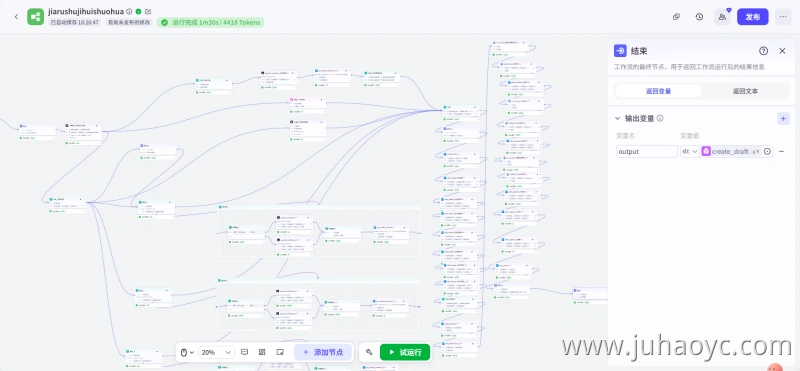Screen dimensions: 800x371
Task: Open the duplicate workflow icon in header
Action: 677,17
